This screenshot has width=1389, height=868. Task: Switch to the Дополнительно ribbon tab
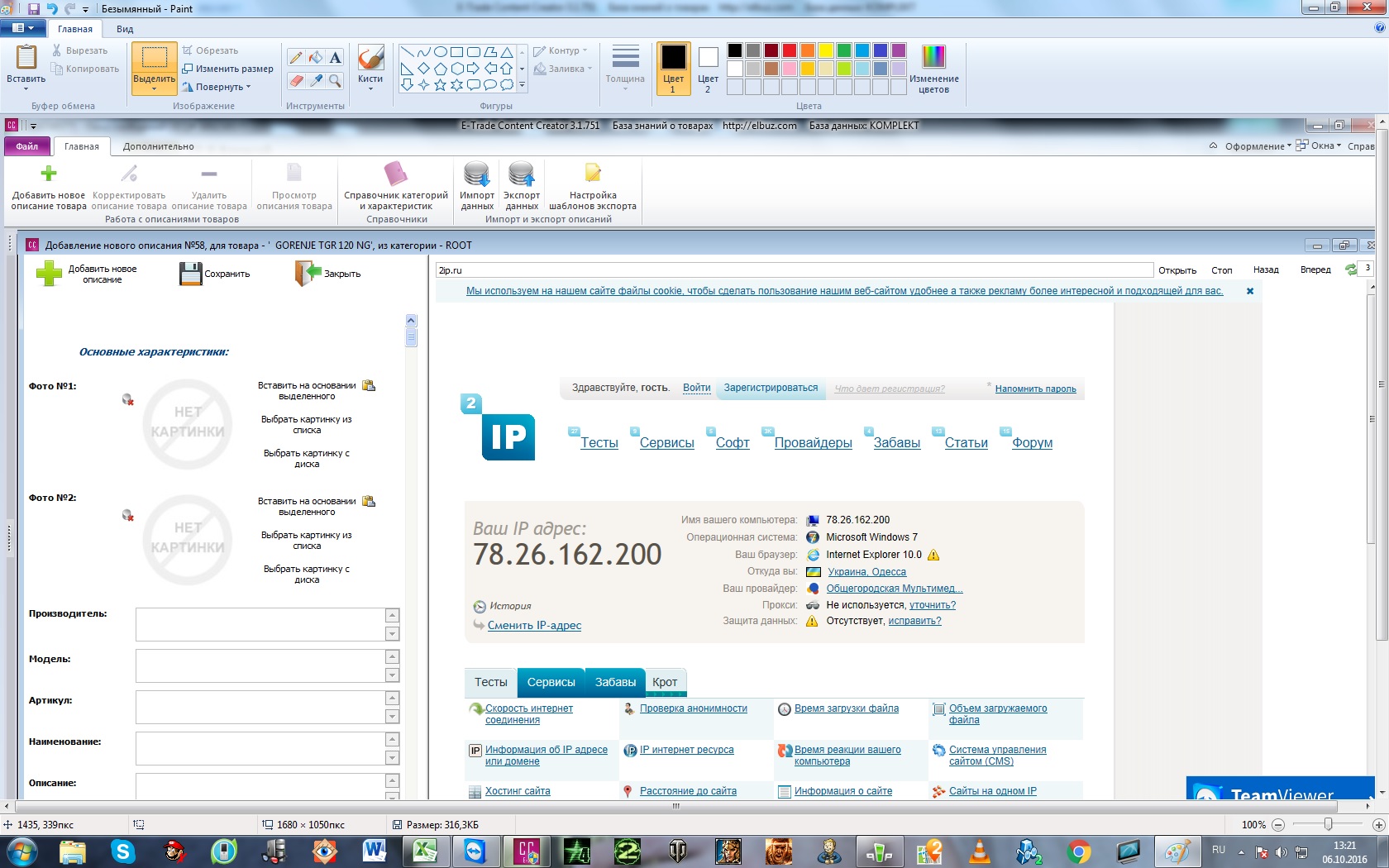click(x=159, y=146)
